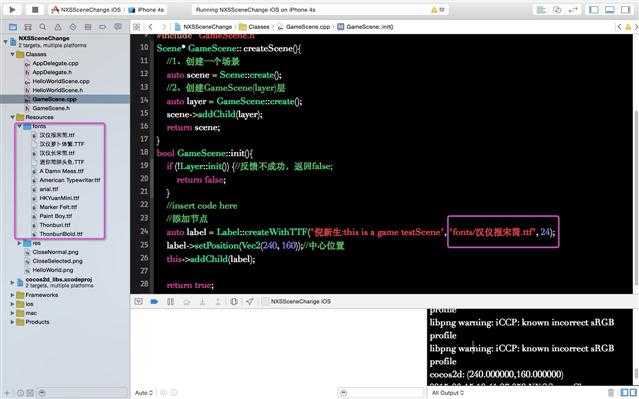
Task: Expand the res folder
Action: pyautogui.click(x=19, y=243)
